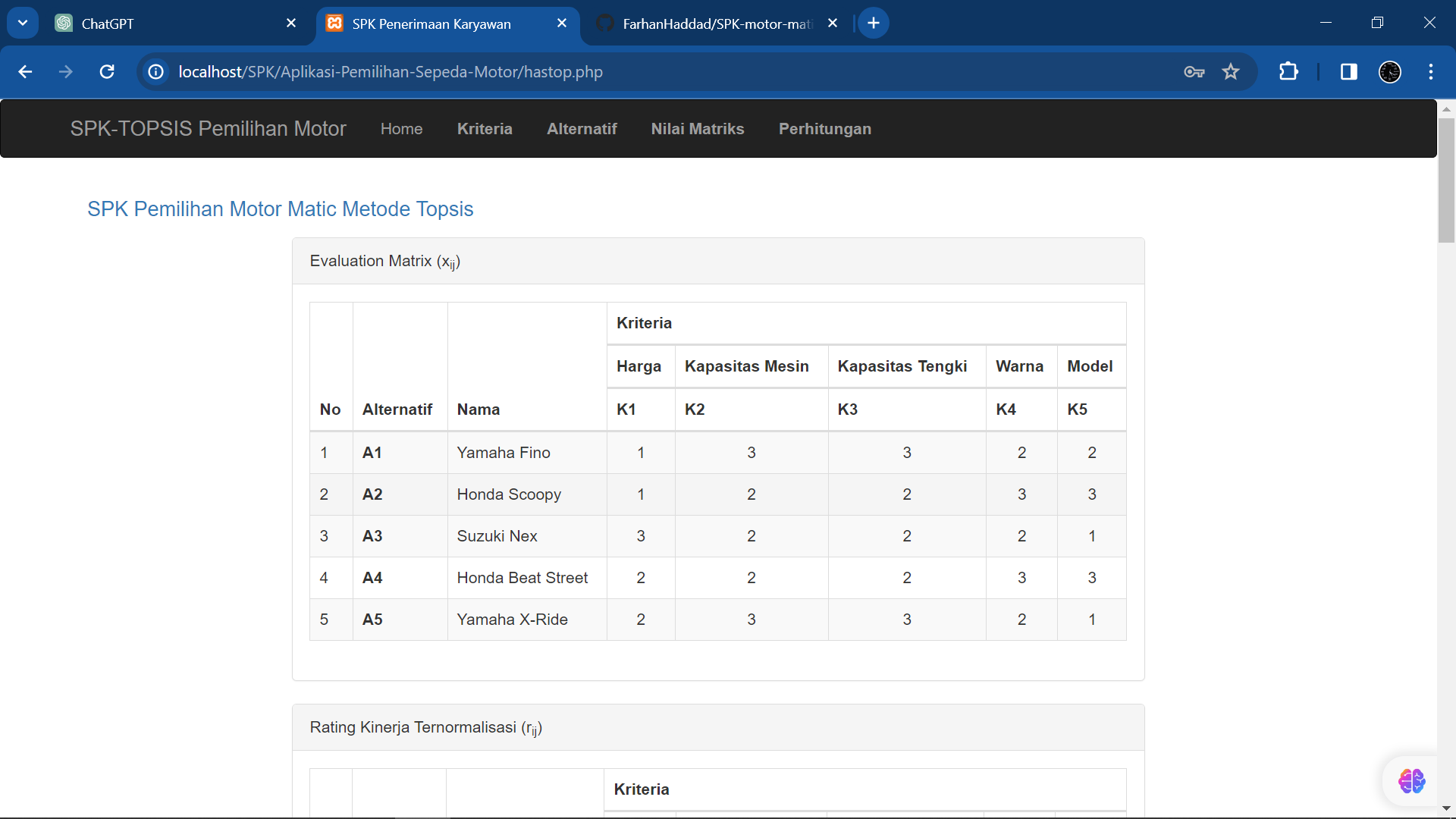Image resolution: width=1456 pixels, height=819 pixels.
Task: Reload the current page
Action: 107,72
